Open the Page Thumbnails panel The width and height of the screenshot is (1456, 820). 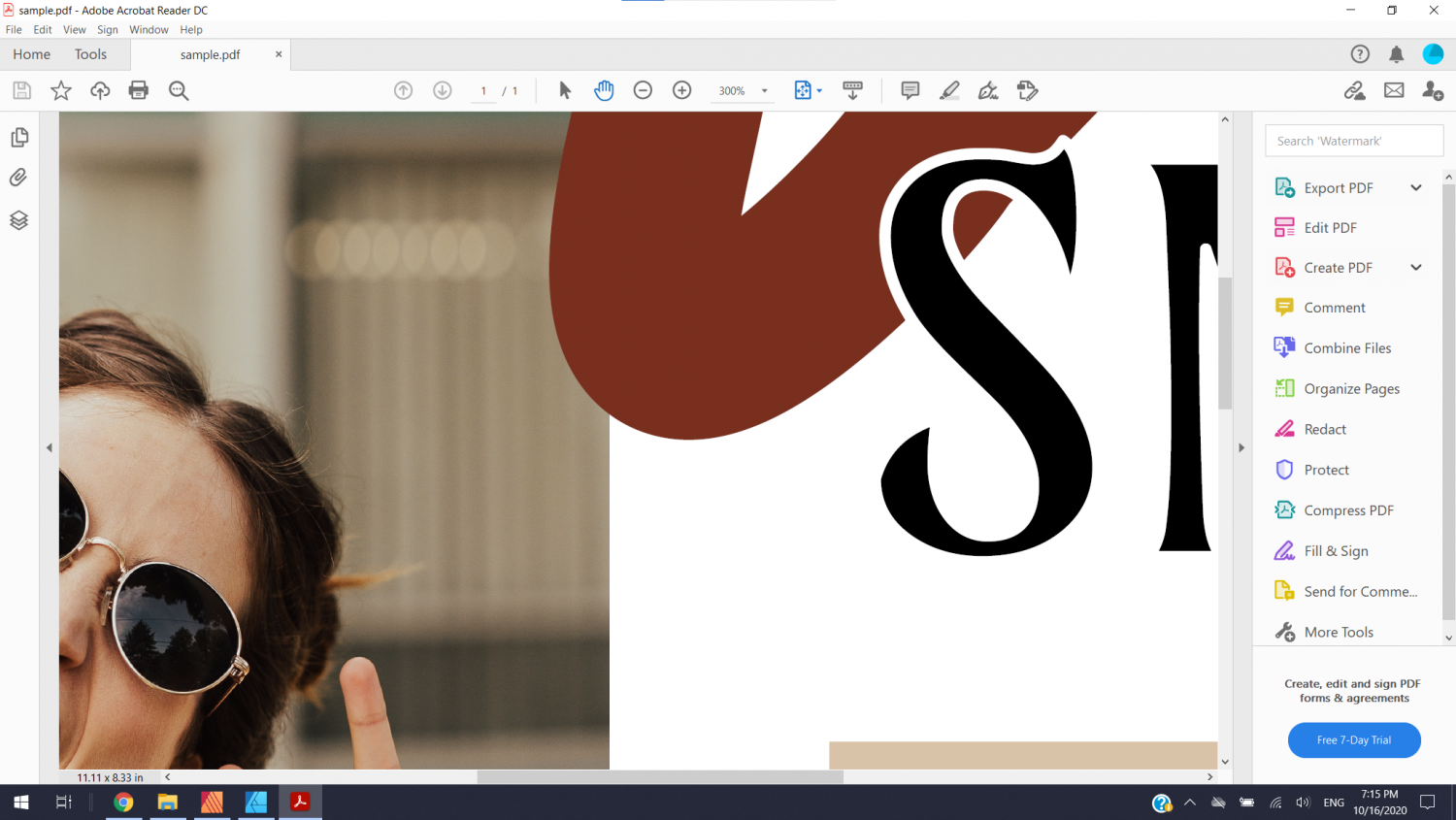[x=18, y=137]
